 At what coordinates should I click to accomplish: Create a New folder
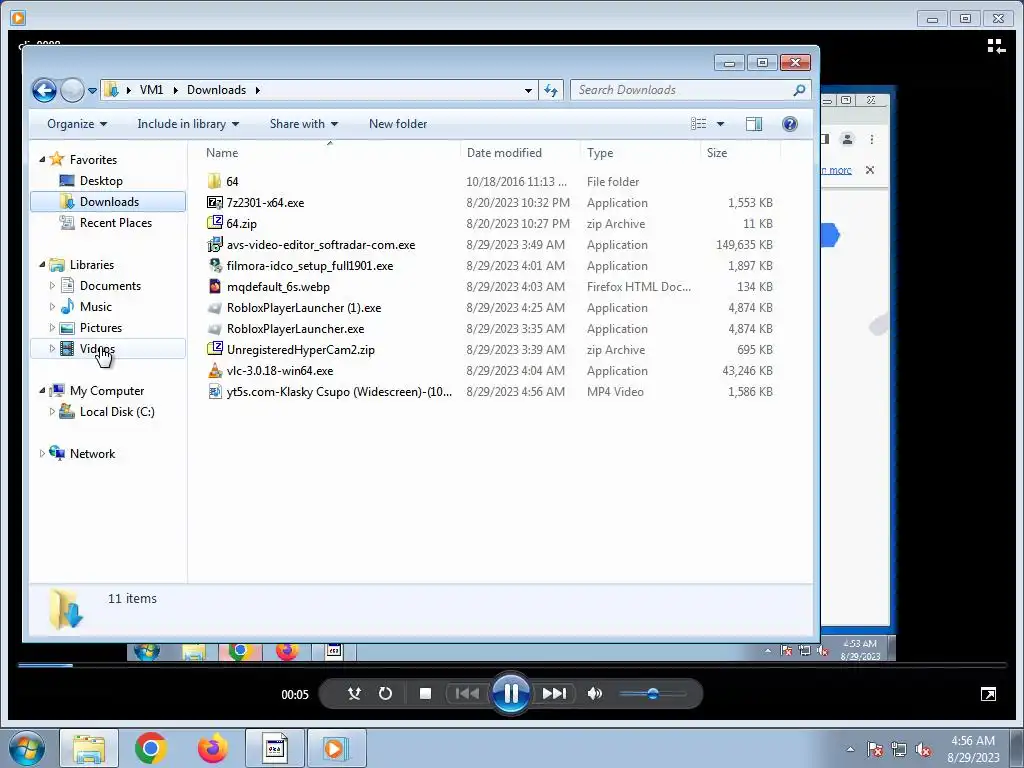click(398, 124)
